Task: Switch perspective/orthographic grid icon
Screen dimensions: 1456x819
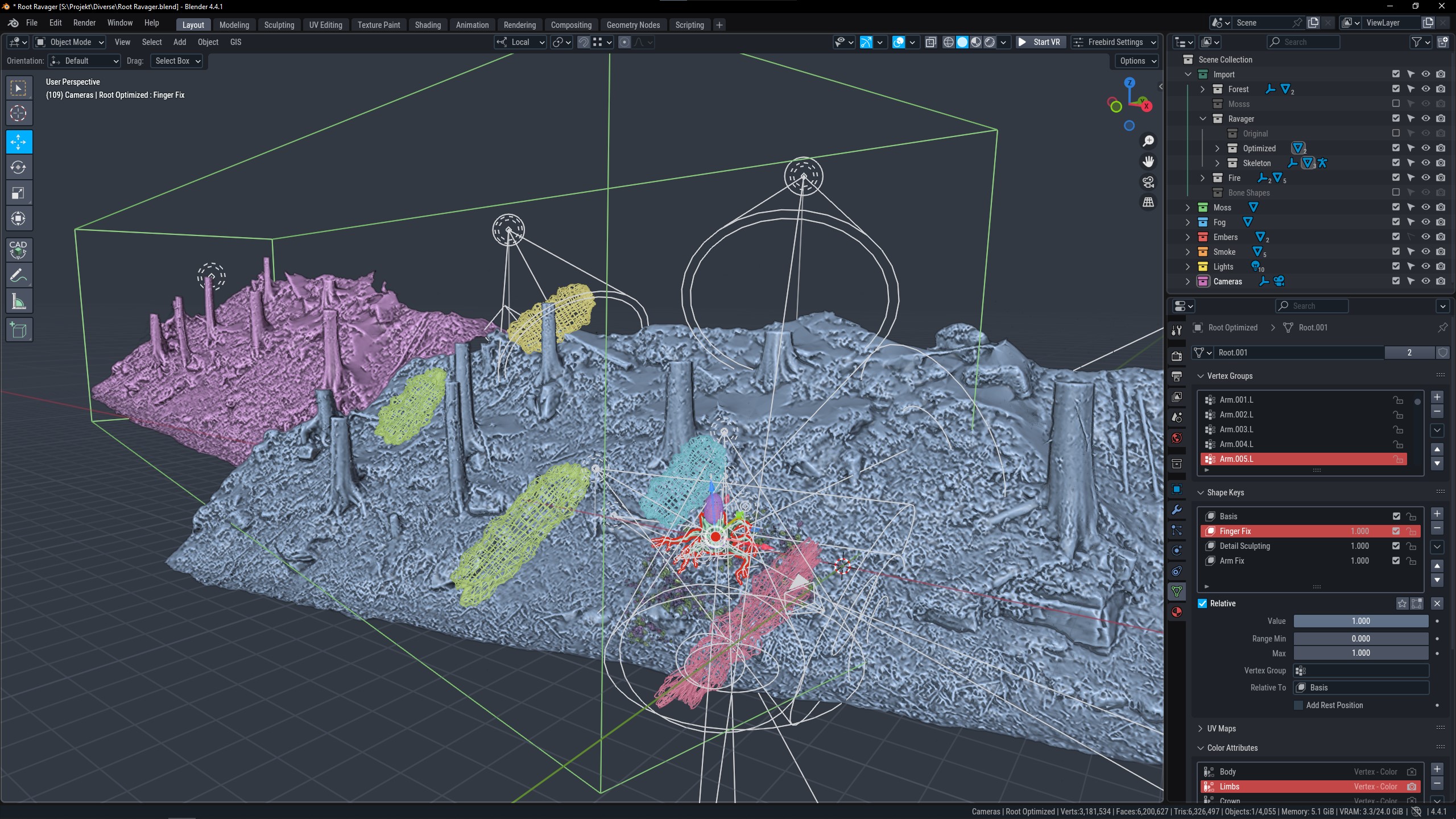Action: coord(1148,202)
